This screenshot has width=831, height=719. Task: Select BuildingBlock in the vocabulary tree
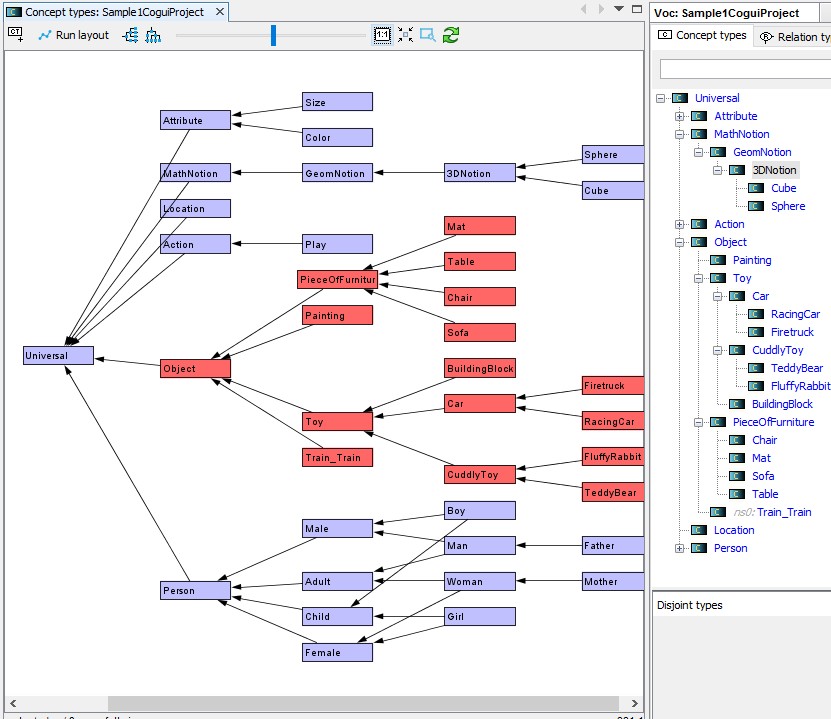tap(782, 404)
